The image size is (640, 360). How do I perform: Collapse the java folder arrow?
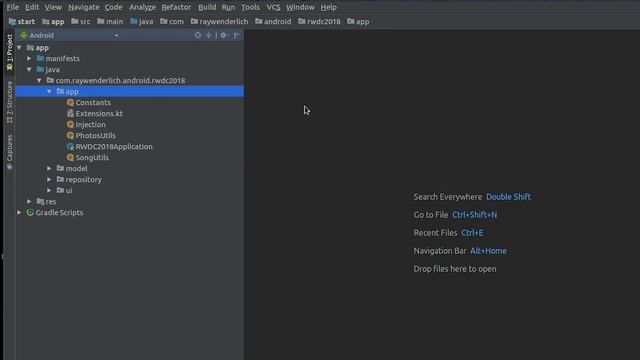click(x=29, y=70)
